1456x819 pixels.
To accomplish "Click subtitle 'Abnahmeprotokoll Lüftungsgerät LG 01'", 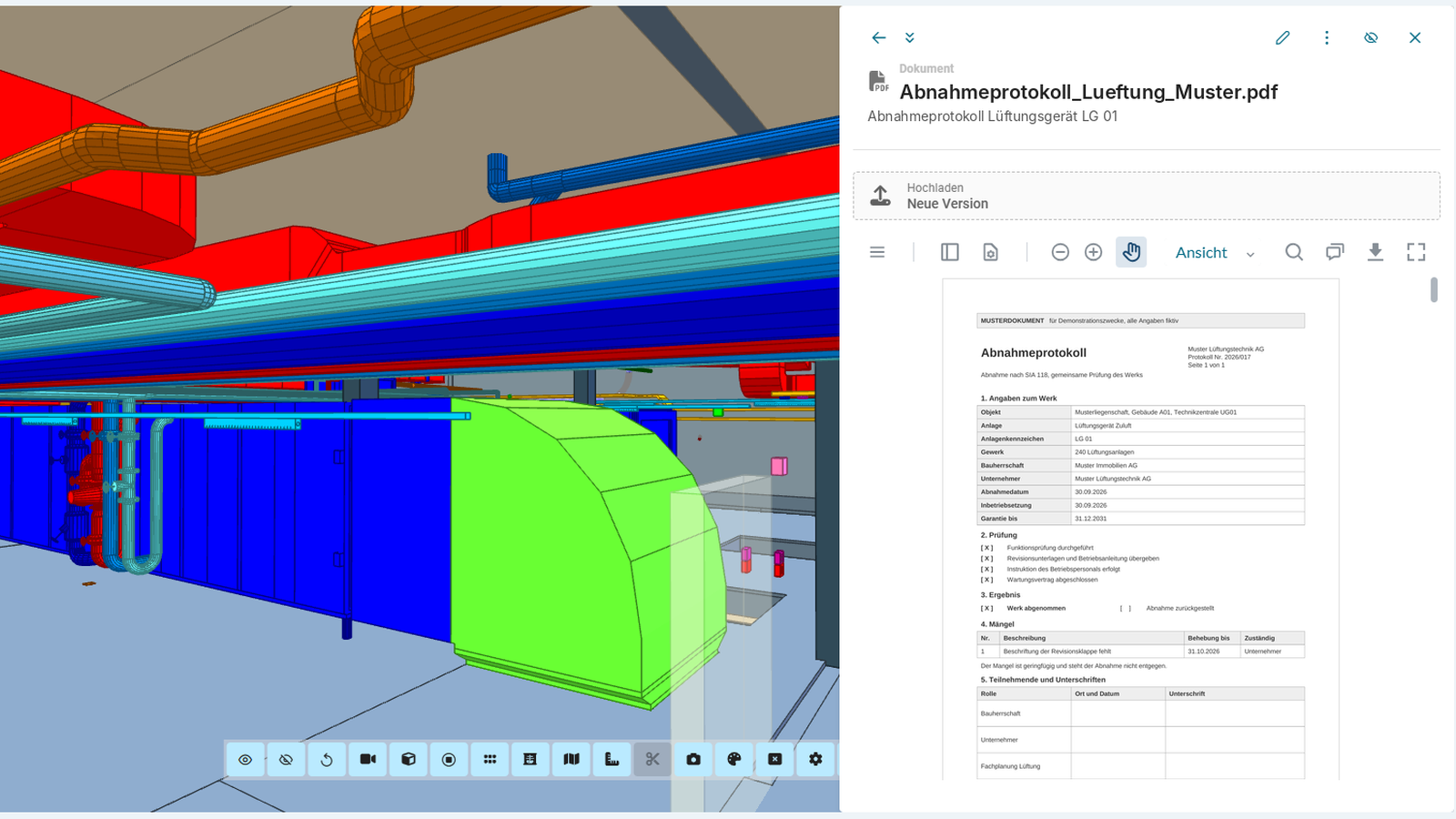I will click(x=993, y=116).
